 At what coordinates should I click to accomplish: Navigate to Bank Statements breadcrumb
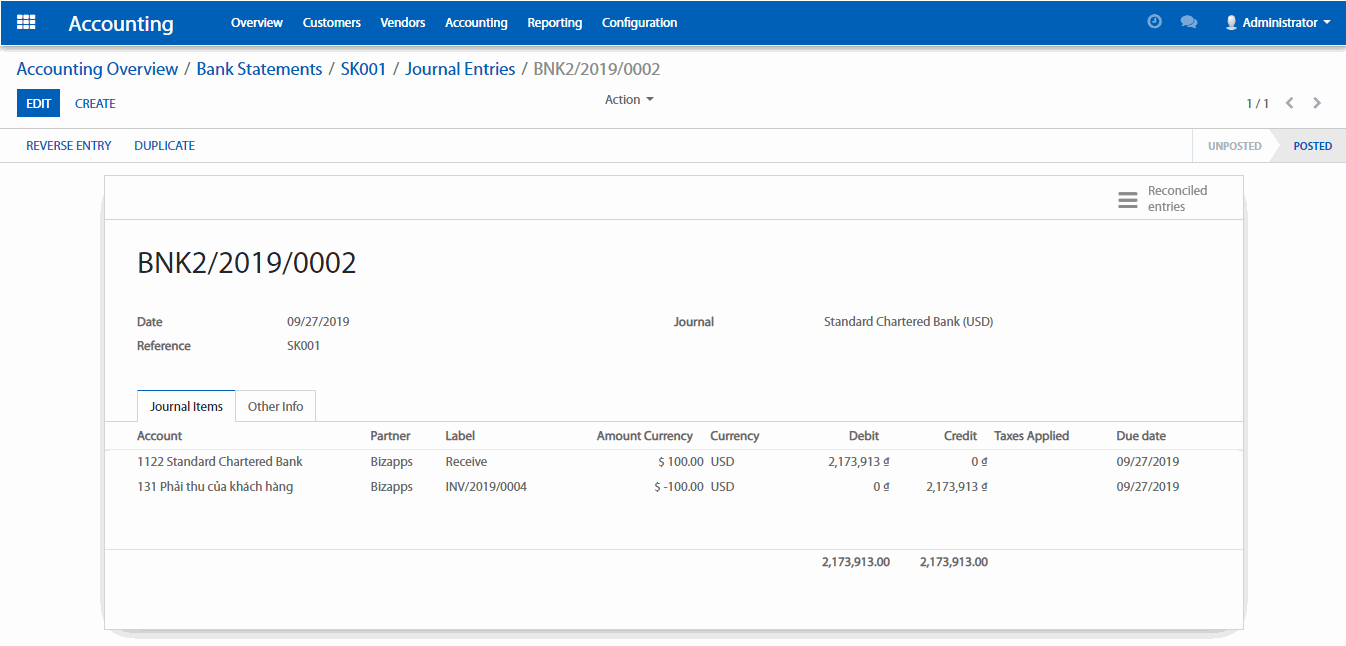point(259,69)
